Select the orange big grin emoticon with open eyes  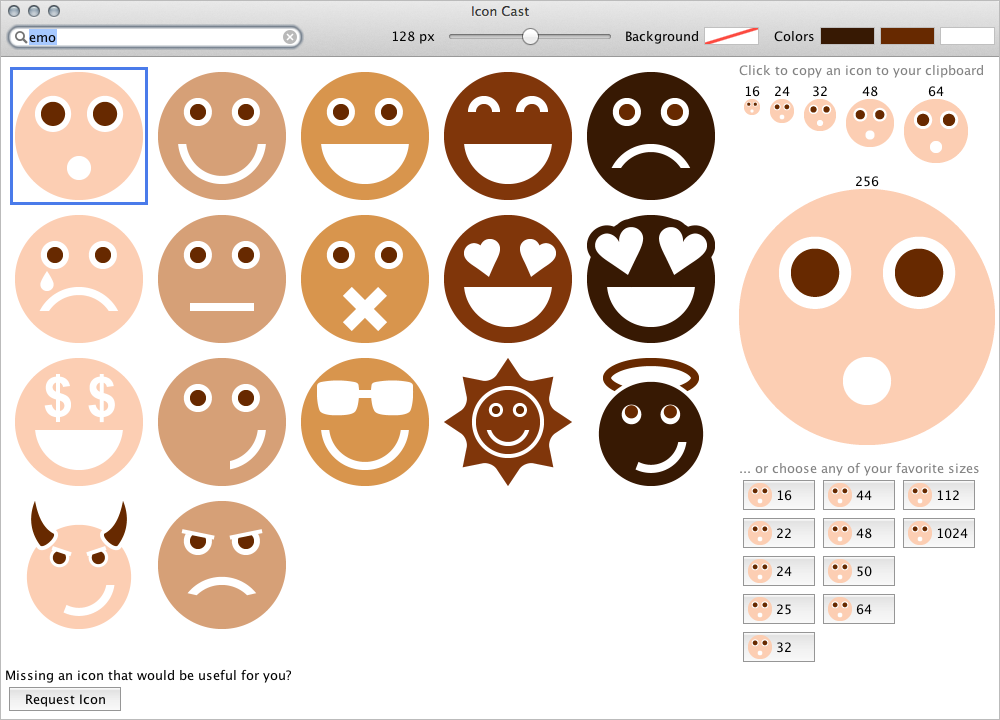(x=365, y=136)
